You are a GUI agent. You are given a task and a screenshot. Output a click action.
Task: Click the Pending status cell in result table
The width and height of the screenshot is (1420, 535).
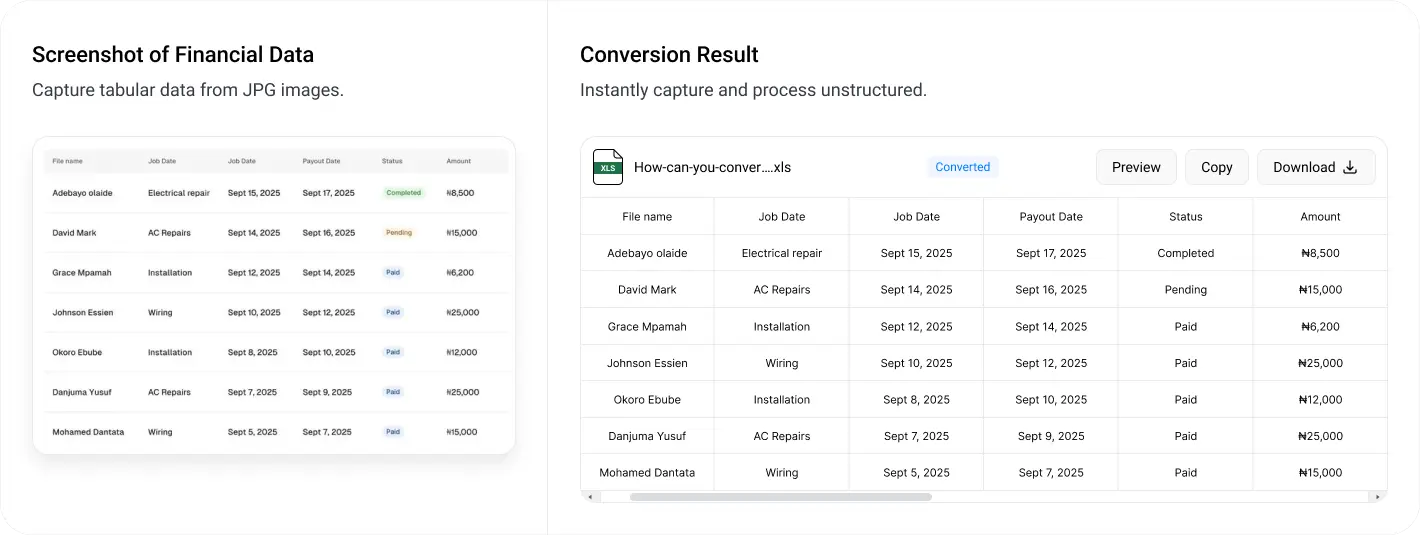point(1185,290)
